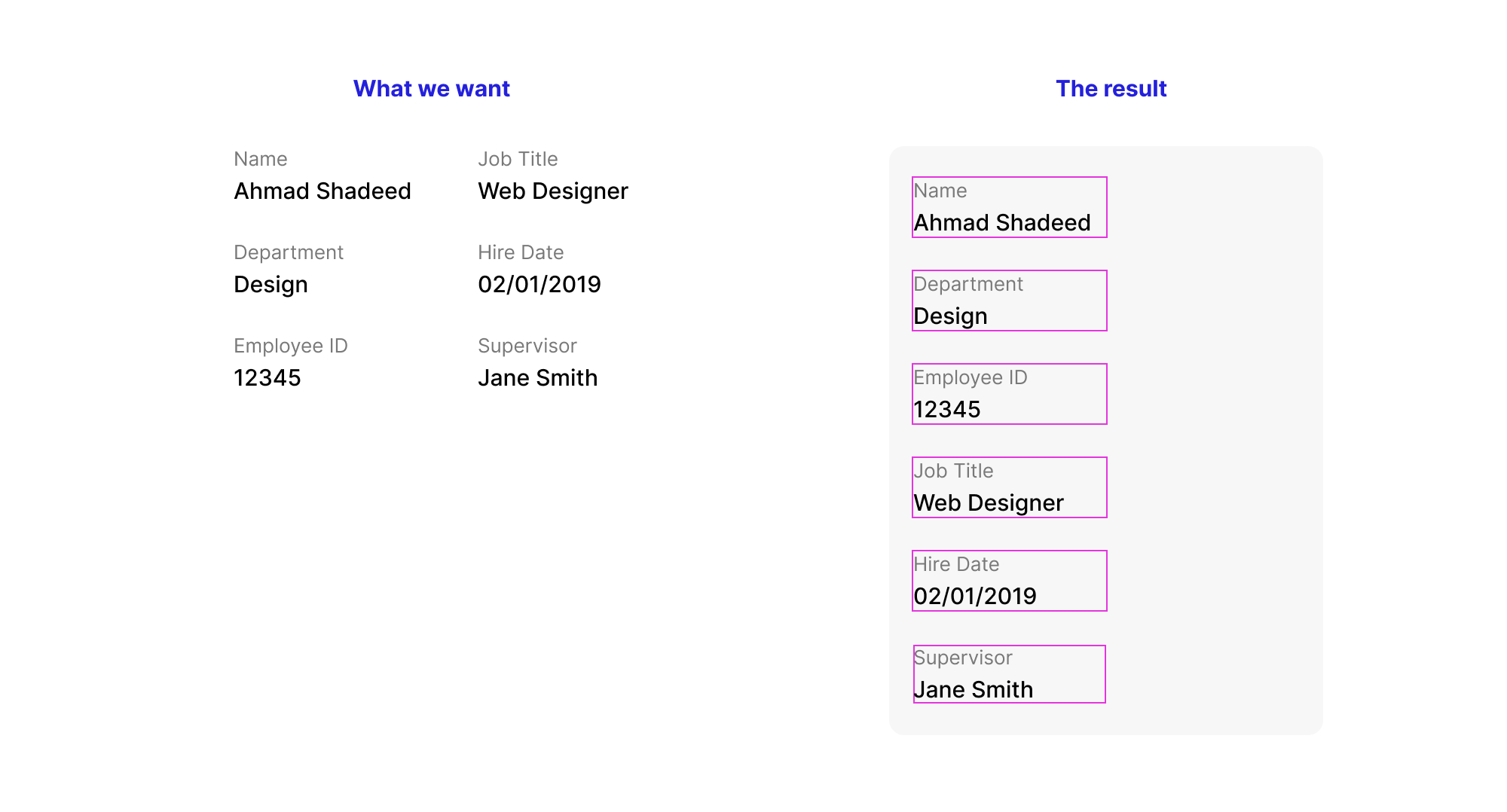Screen dimensions: 1507x812
Task: Click the unboxed "Job Title" label
Action: coord(518,159)
